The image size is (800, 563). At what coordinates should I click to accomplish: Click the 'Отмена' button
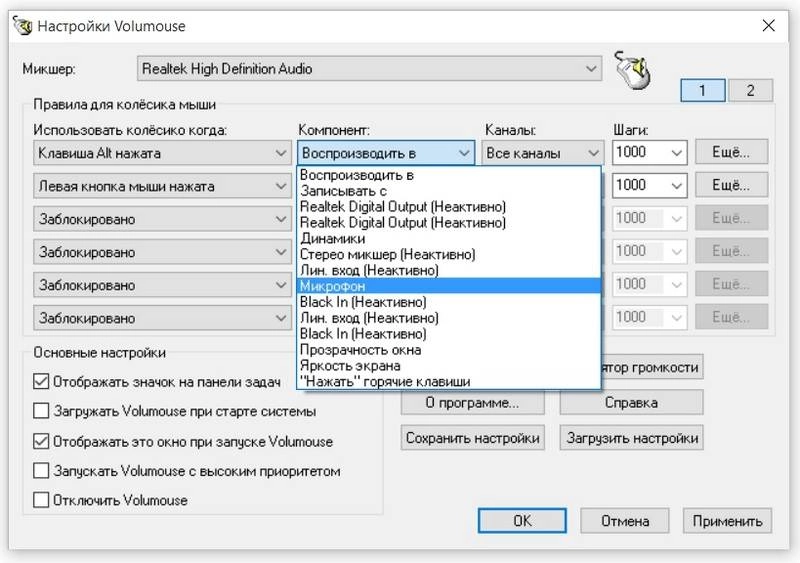pos(624,521)
